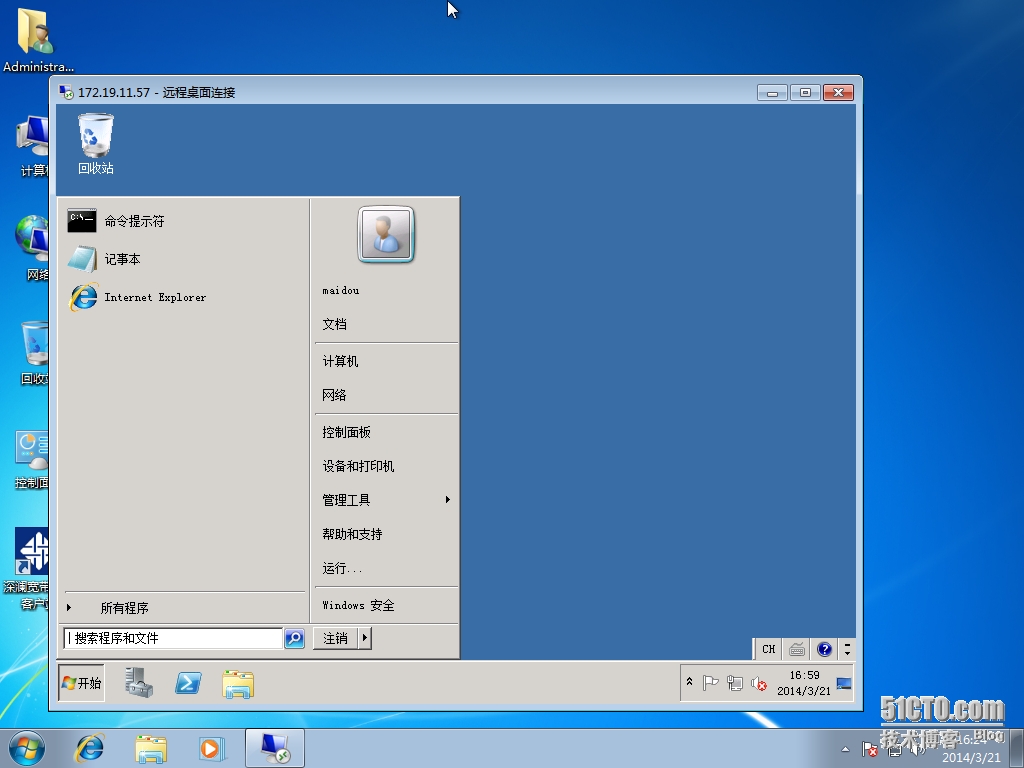Screen dimensions: 1024x768
Task: Open Server Manager on remote taskbar
Action: pos(138,683)
